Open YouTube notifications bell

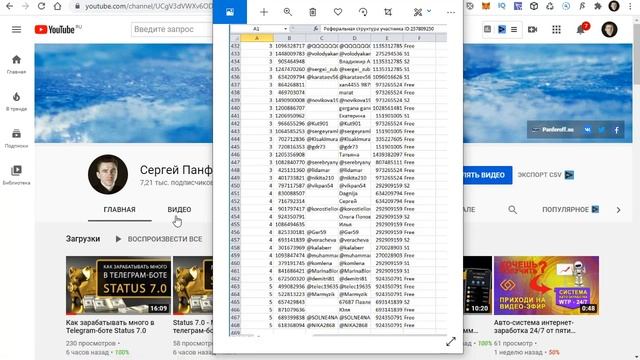click(x=581, y=29)
